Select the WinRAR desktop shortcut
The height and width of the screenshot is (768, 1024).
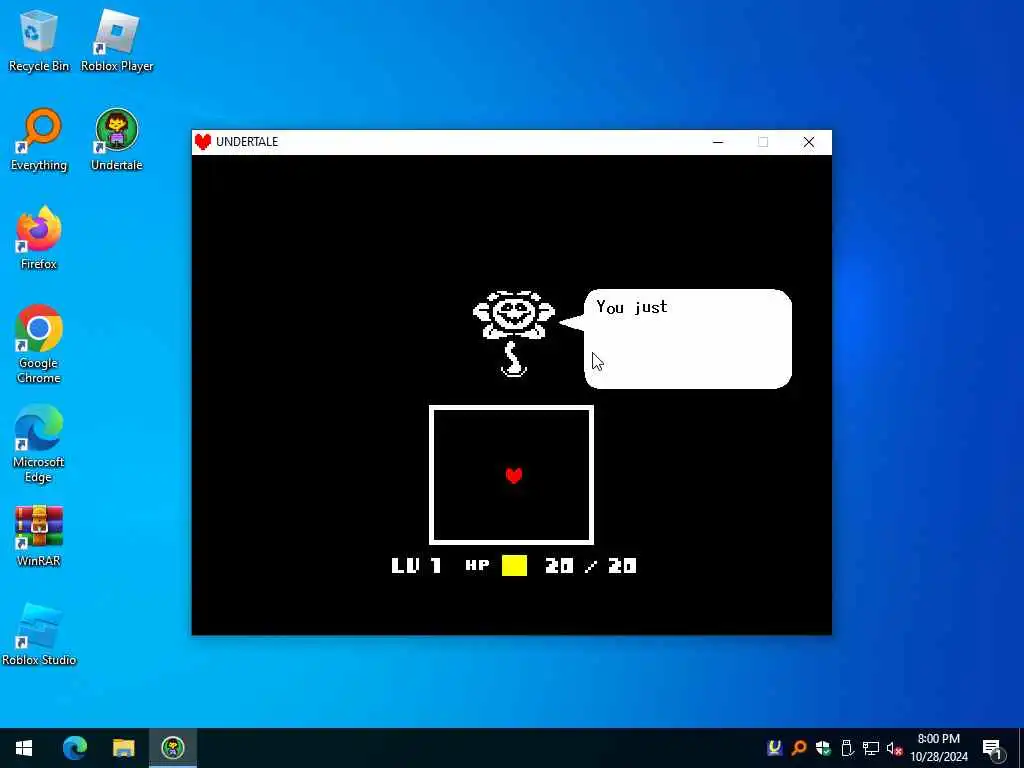[39, 536]
